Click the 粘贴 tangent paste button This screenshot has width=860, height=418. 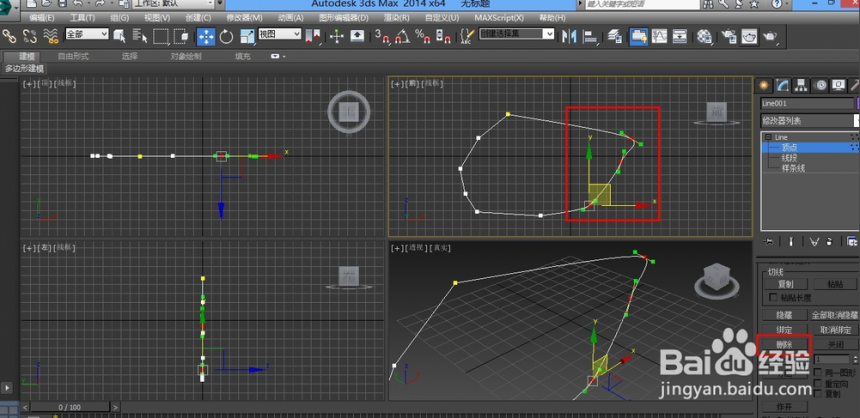coord(835,284)
